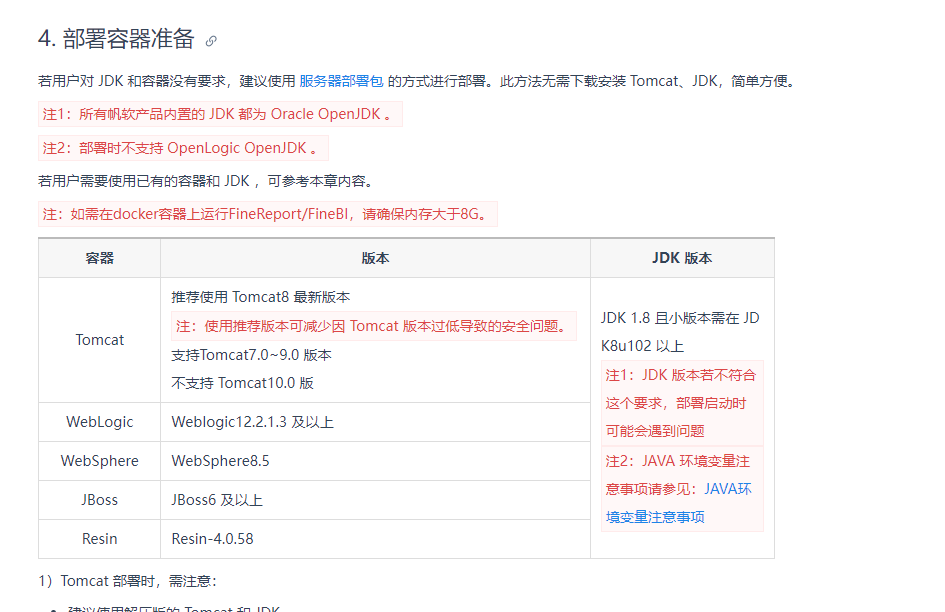
Task: Click the WebSphere cell in the container column
Action: 99,461
